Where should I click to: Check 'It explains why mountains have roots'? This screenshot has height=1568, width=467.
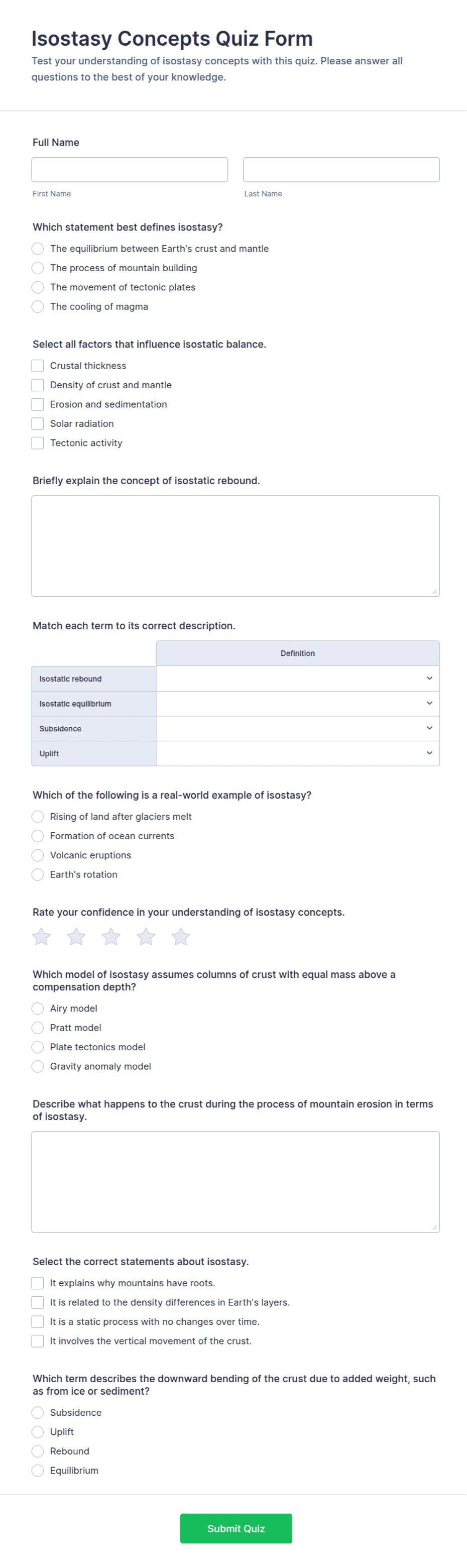pos(38,1283)
